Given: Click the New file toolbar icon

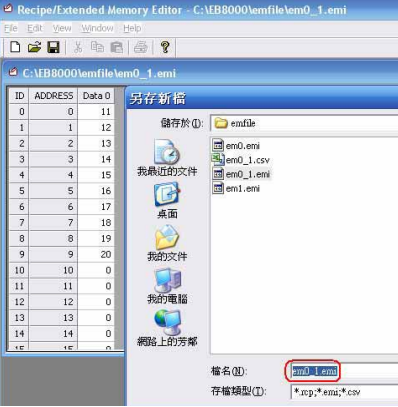Looking at the screenshot, I should [x=15, y=47].
